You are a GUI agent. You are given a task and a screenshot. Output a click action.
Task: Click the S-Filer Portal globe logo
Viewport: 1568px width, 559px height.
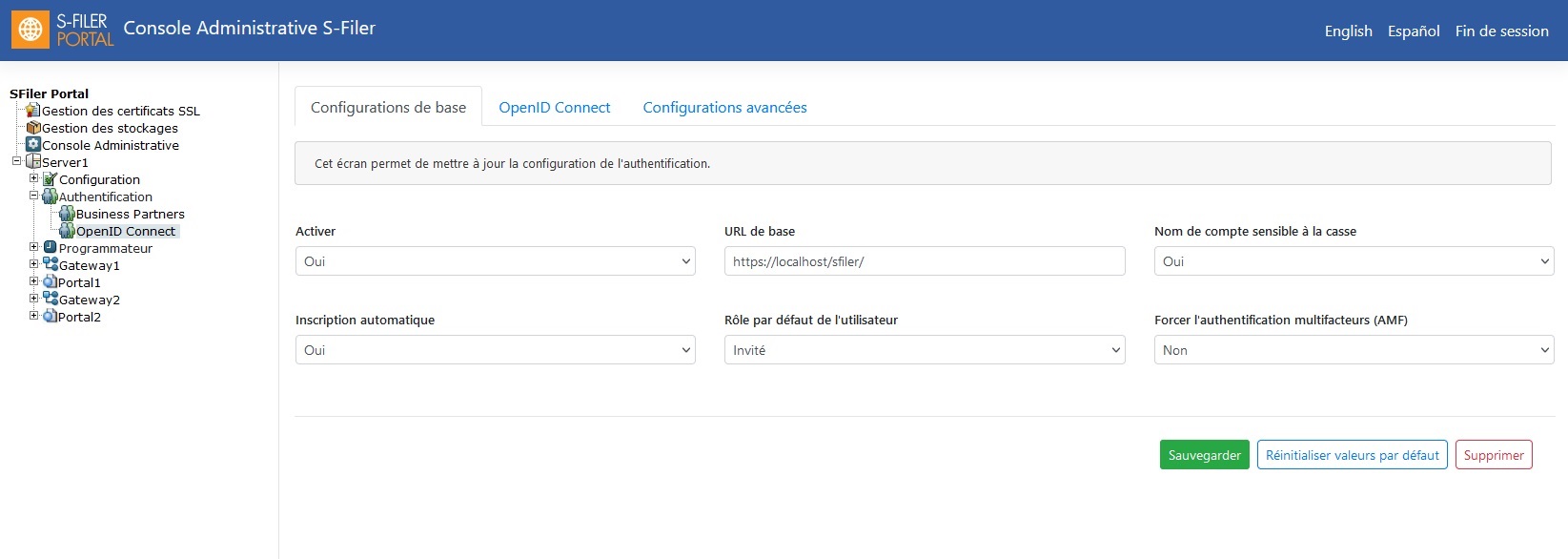[31, 30]
